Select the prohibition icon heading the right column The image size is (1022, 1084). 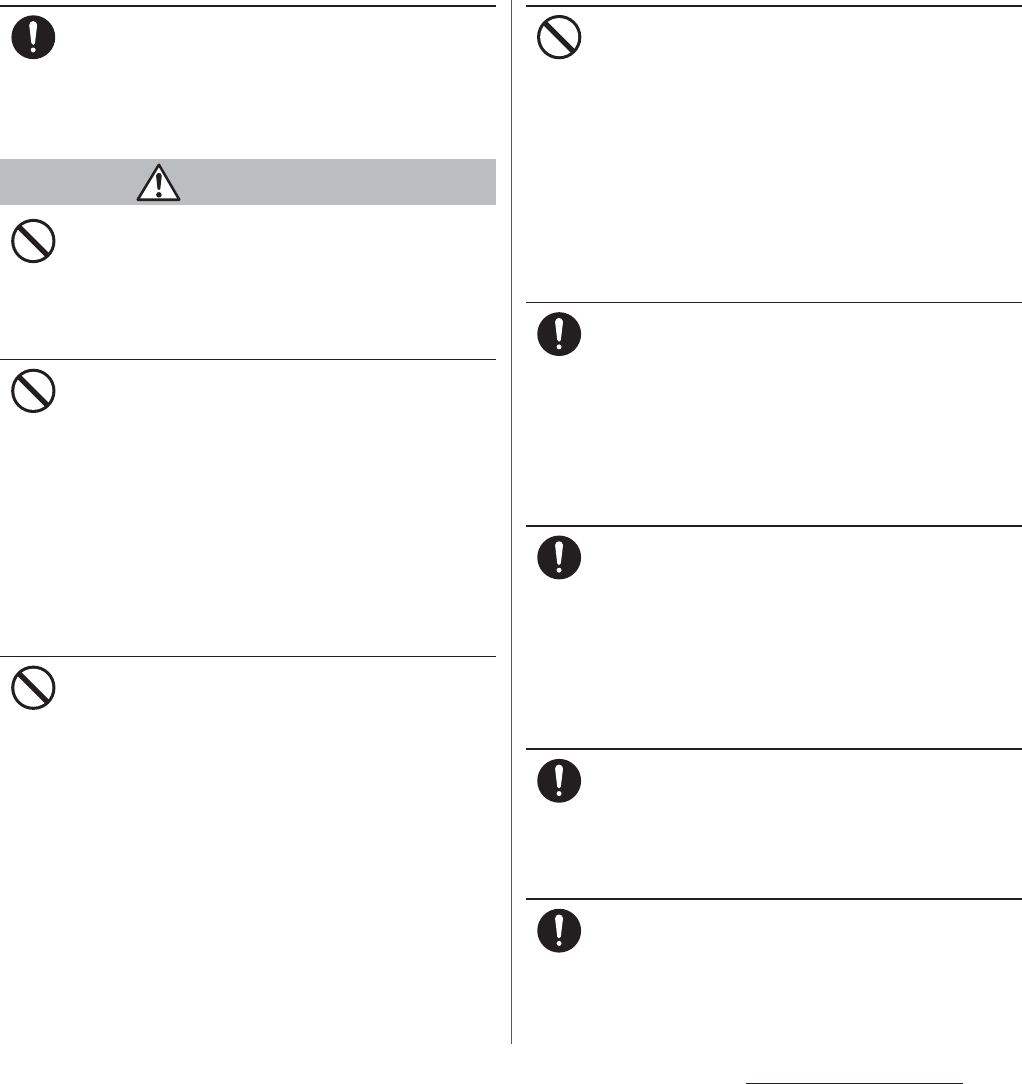coord(559,37)
